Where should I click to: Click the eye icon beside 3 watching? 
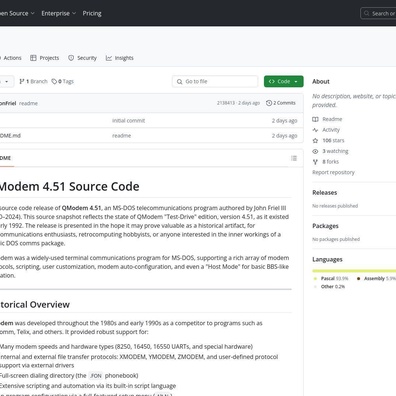(x=315, y=151)
